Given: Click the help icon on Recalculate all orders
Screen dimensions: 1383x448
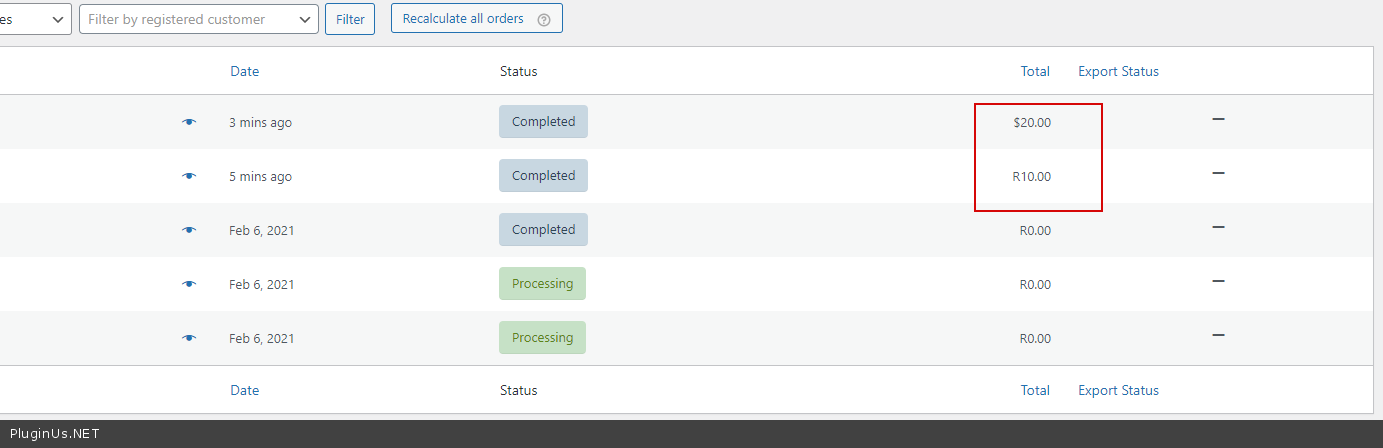Looking at the screenshot, I should tap(544, 19).
